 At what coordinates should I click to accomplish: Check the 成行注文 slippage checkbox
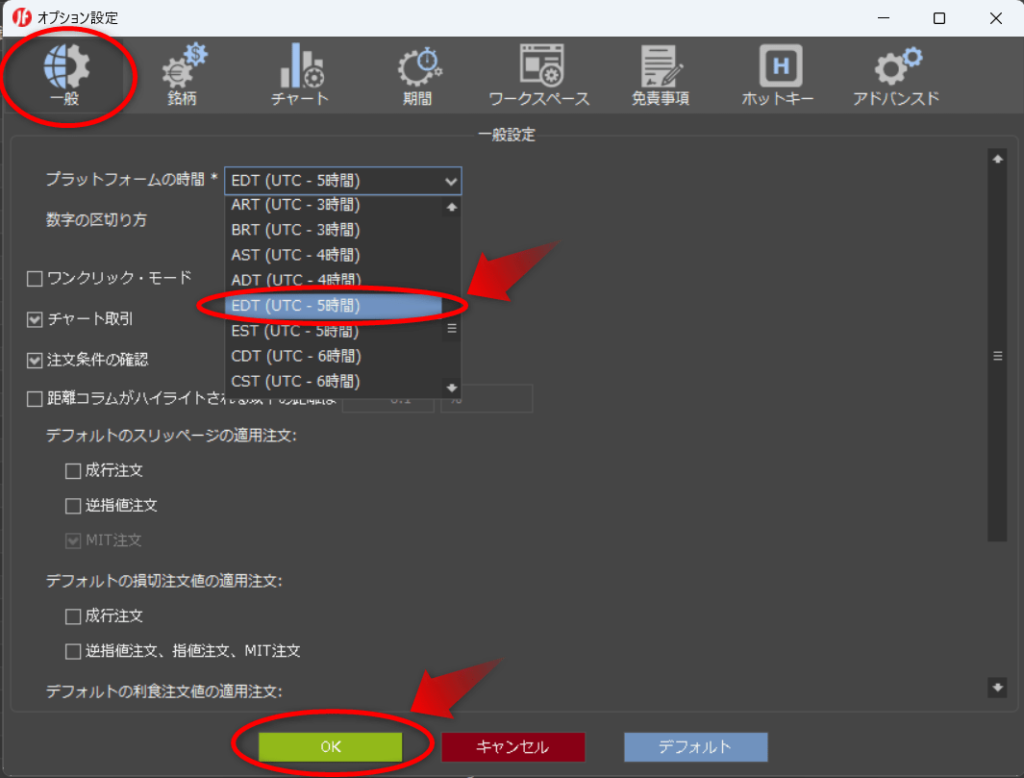point(73,470)
